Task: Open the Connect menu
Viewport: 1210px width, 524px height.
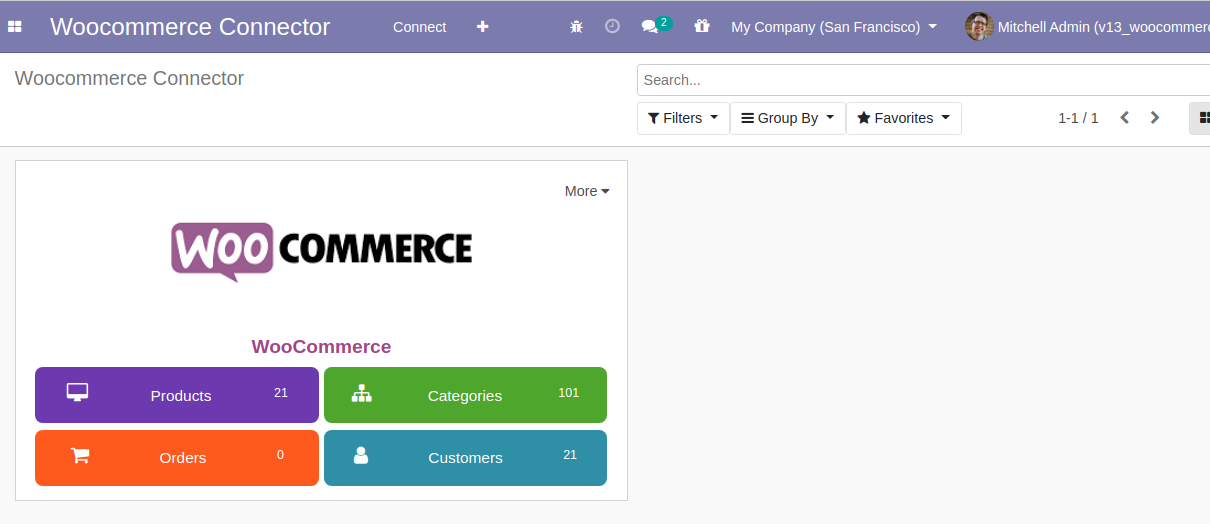Action: [420, 27]
